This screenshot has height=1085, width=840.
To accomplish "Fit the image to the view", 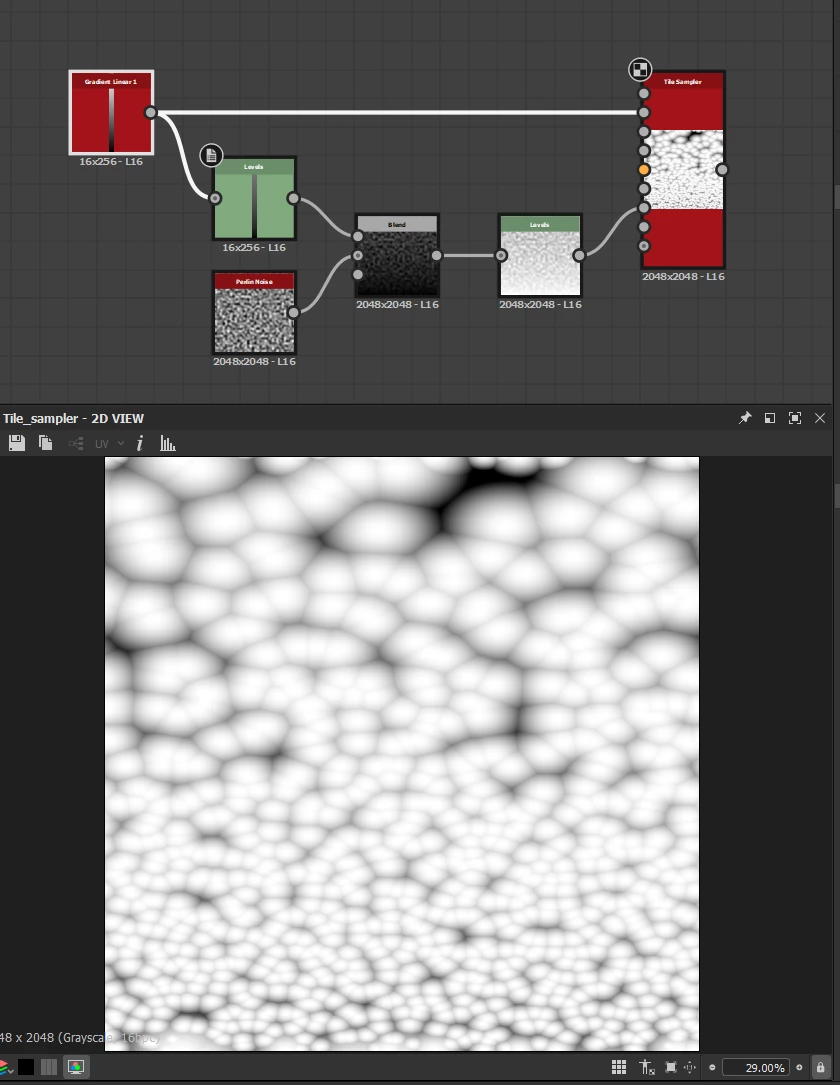I will [670, 1067].
